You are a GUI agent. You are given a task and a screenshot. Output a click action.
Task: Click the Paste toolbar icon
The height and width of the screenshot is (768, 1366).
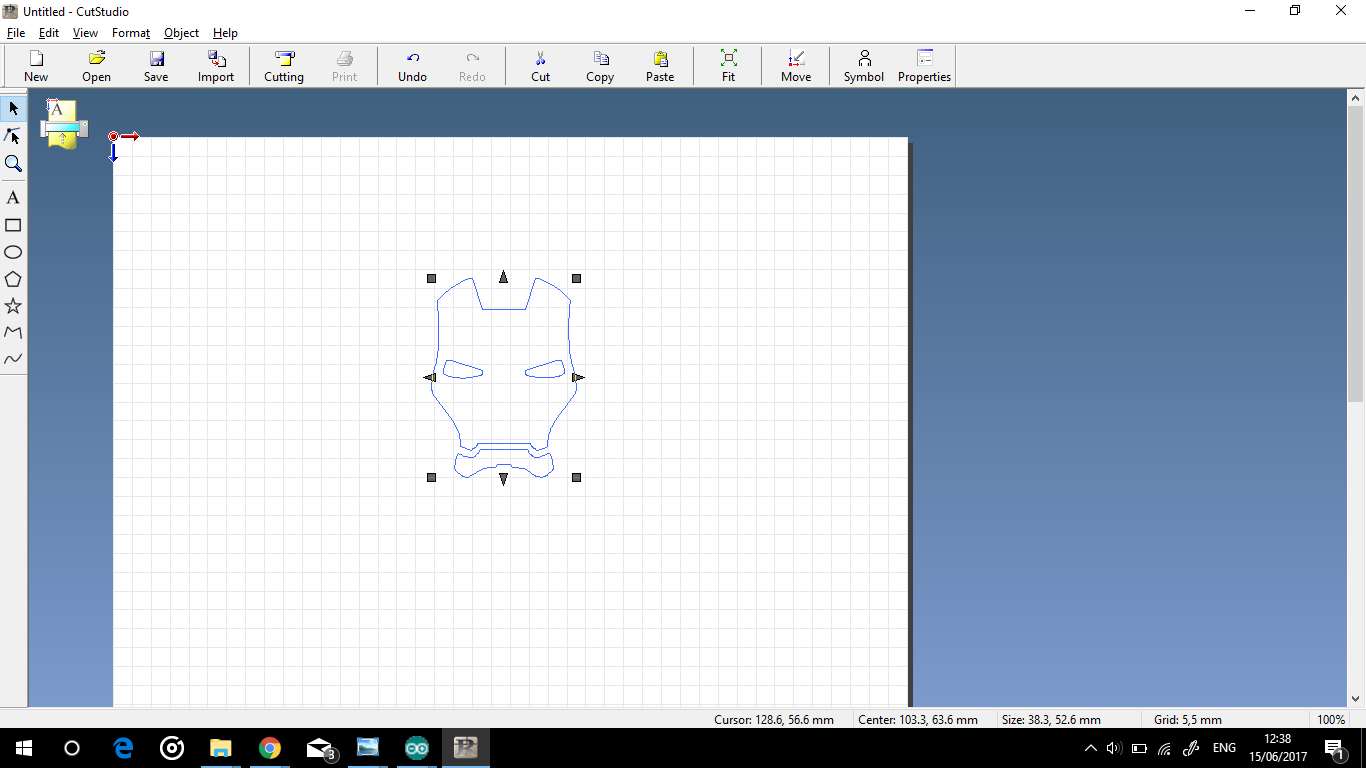point(660,66)
